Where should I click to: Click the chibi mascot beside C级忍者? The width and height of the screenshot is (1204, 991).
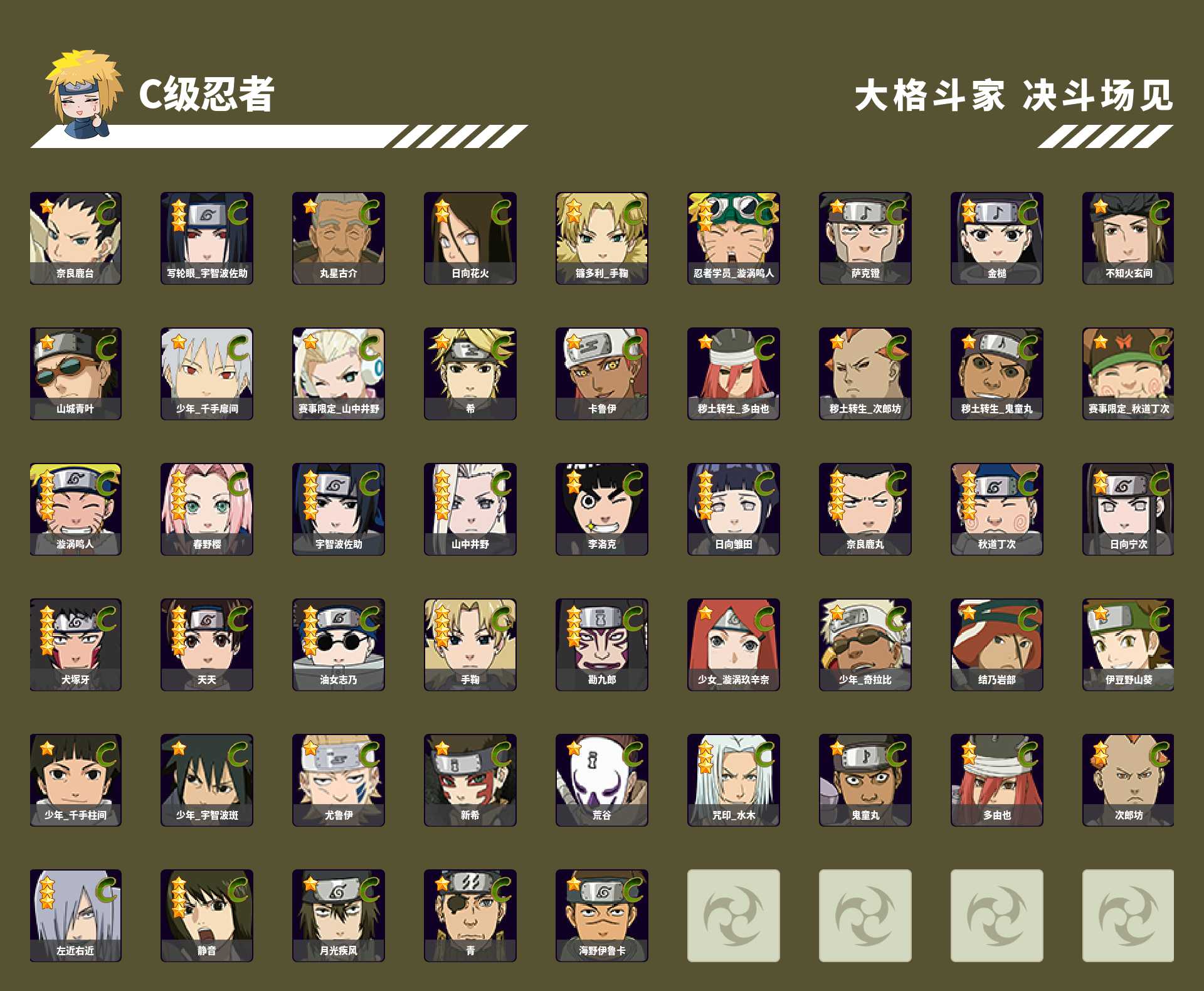(x=84, y=94)
